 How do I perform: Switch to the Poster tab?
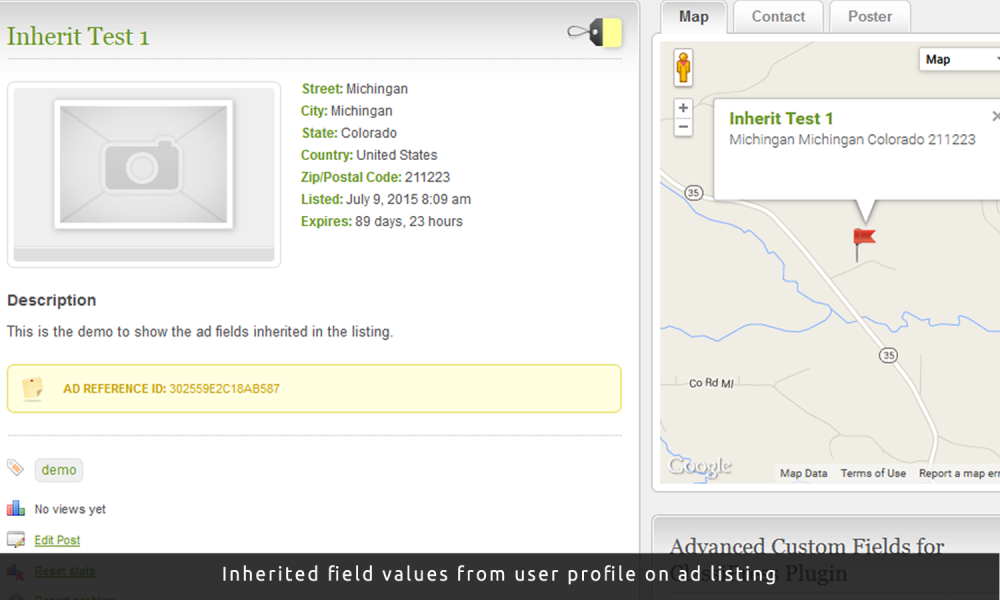[x=869, y=16]
